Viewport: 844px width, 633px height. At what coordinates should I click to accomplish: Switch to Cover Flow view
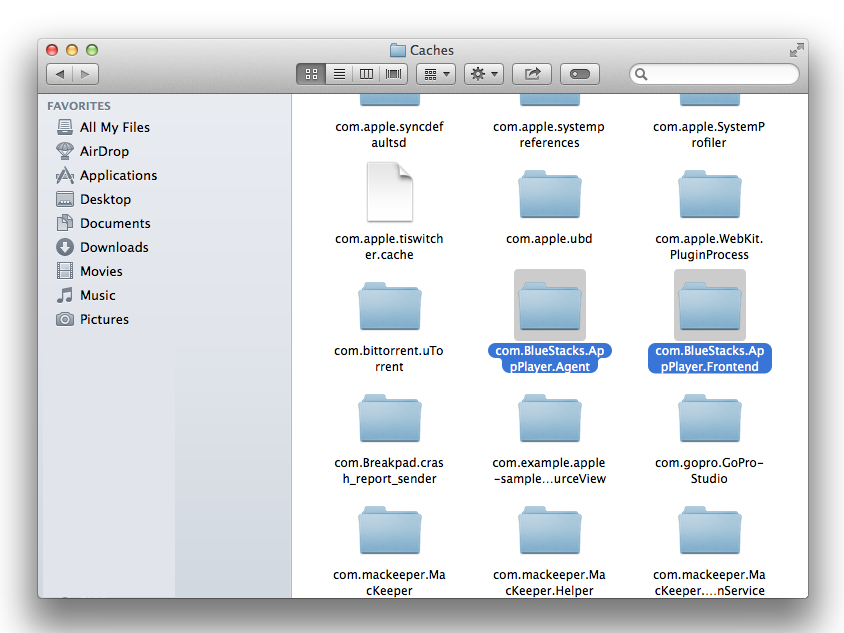(393, 74)
